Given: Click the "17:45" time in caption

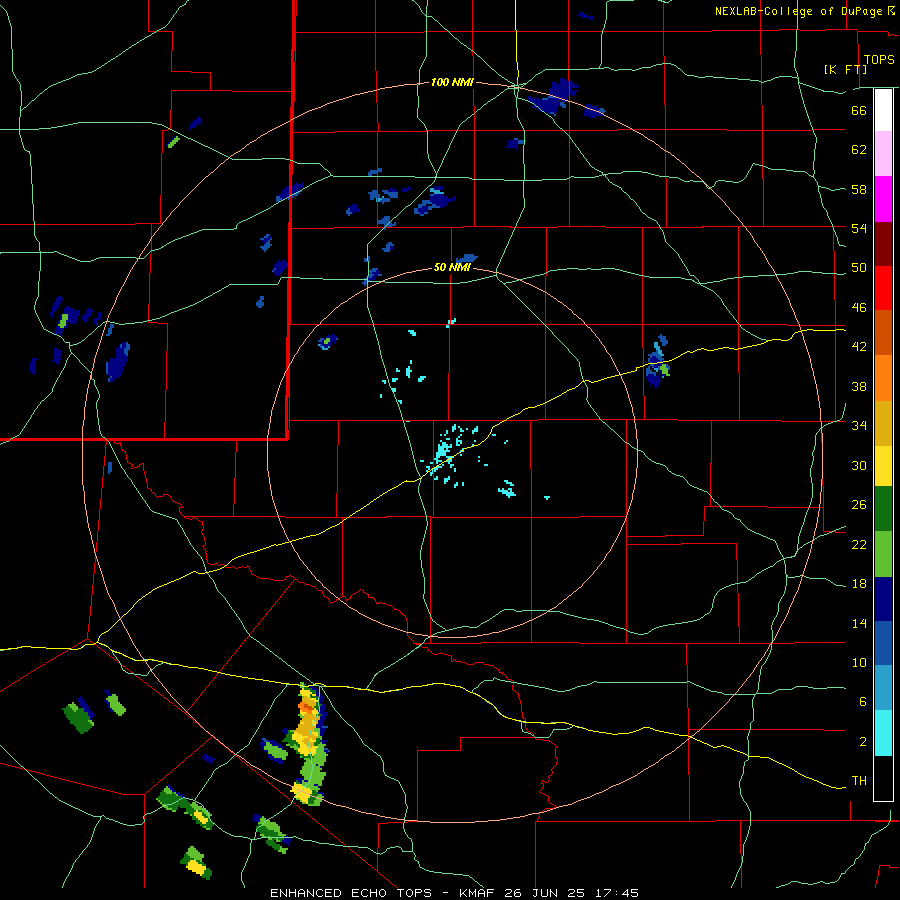Looking at the screenshot, I should tap(615, 893).
